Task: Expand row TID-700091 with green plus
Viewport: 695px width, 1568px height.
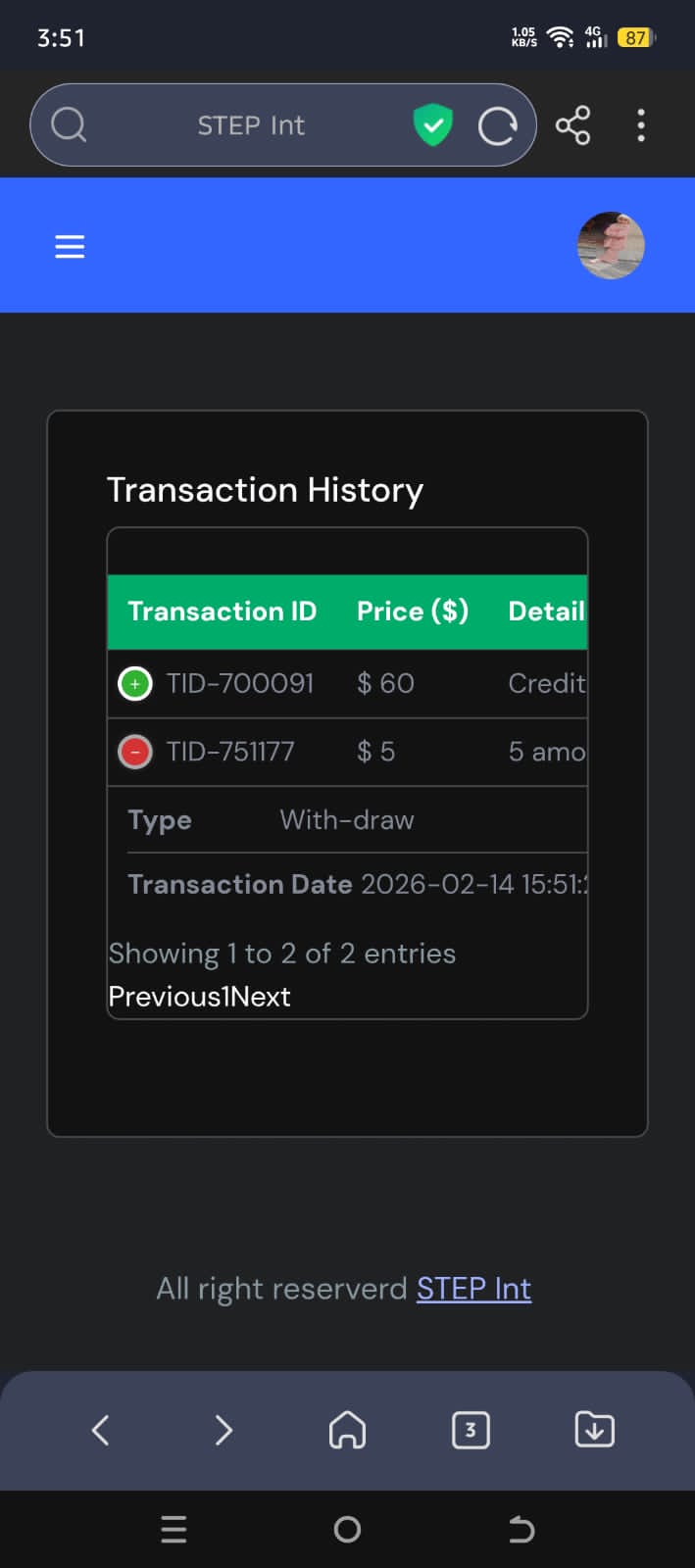Action: coord(134,683)
